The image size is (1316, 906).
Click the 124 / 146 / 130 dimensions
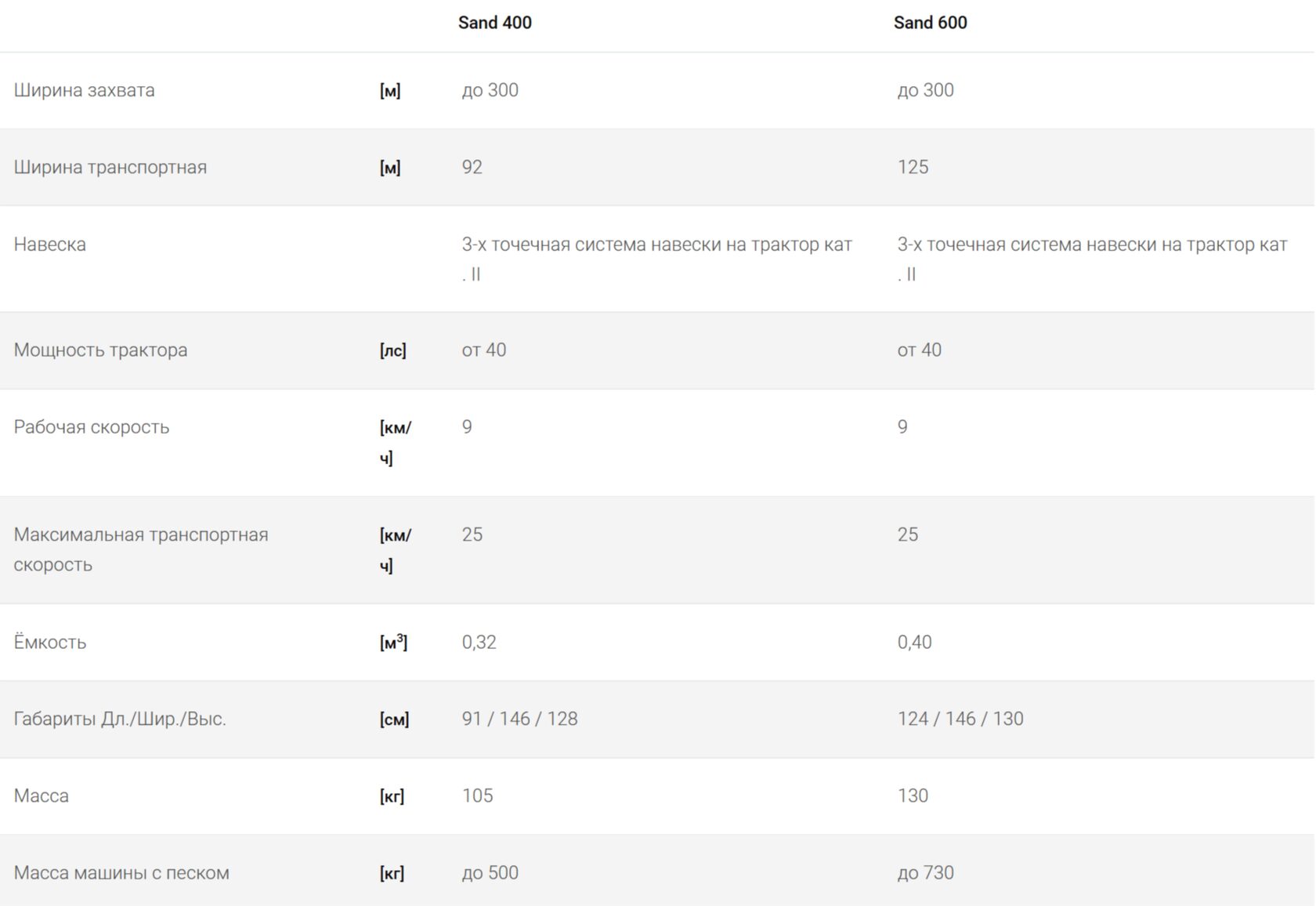click(960, 719)
